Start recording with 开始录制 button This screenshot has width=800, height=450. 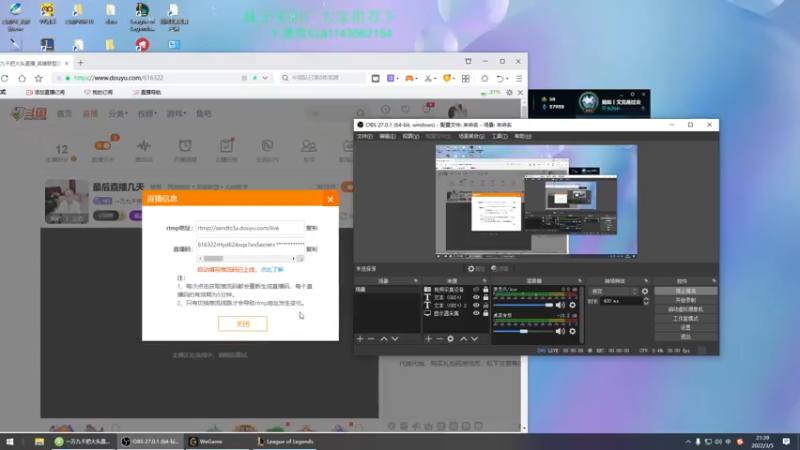(685, 300)
